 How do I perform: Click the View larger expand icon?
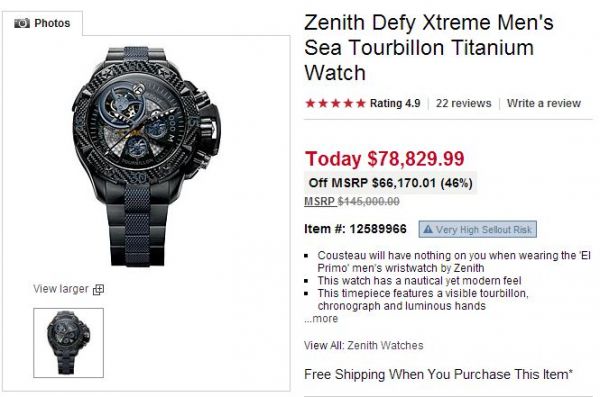[x=98, y=289]
